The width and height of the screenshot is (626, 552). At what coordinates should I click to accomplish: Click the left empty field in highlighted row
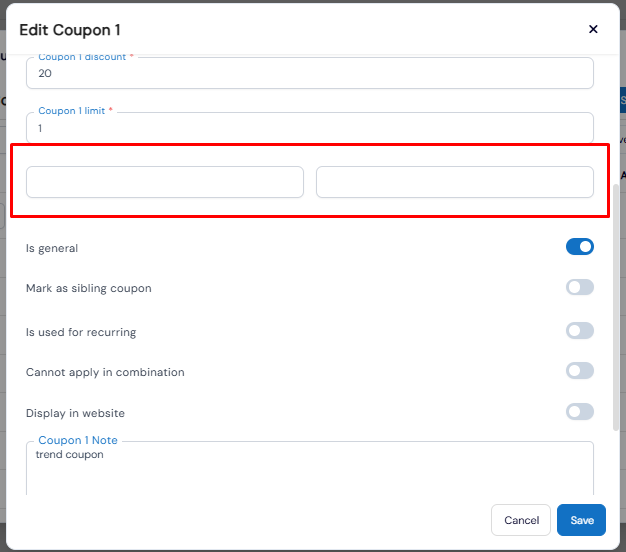pos(165,182)
